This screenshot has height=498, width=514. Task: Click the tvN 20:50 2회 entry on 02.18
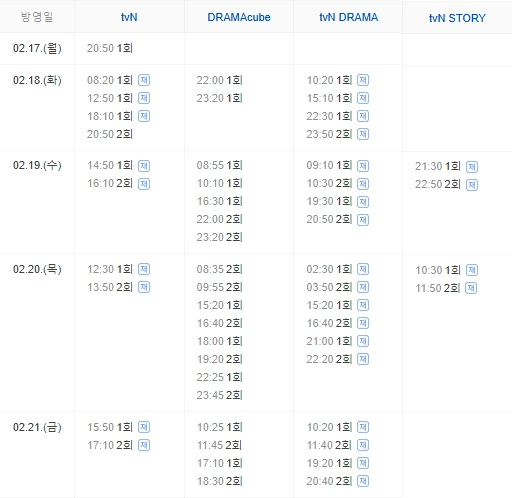[x=110, y=134]
